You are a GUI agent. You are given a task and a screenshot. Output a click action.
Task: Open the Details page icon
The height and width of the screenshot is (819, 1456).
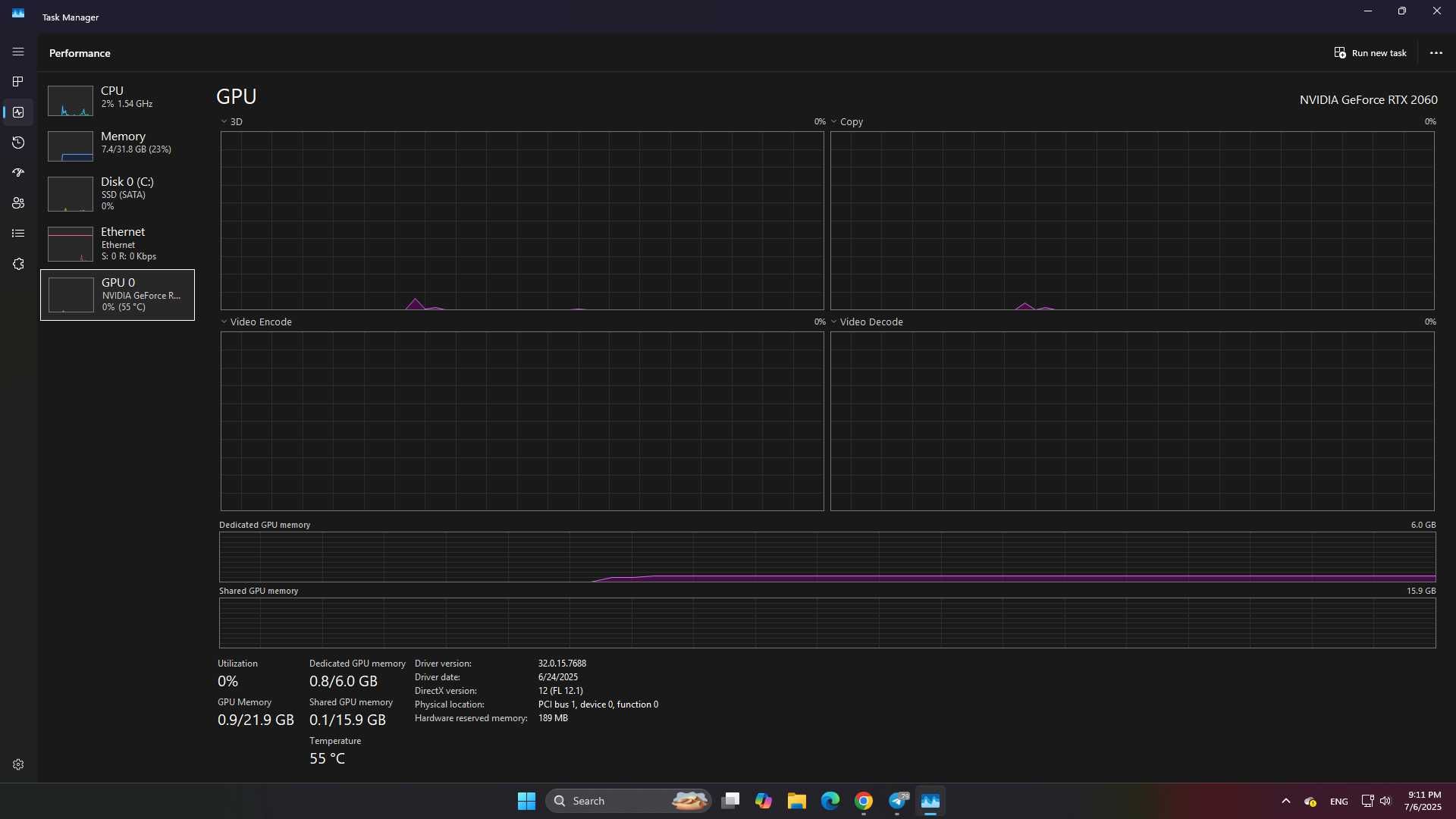18,234
